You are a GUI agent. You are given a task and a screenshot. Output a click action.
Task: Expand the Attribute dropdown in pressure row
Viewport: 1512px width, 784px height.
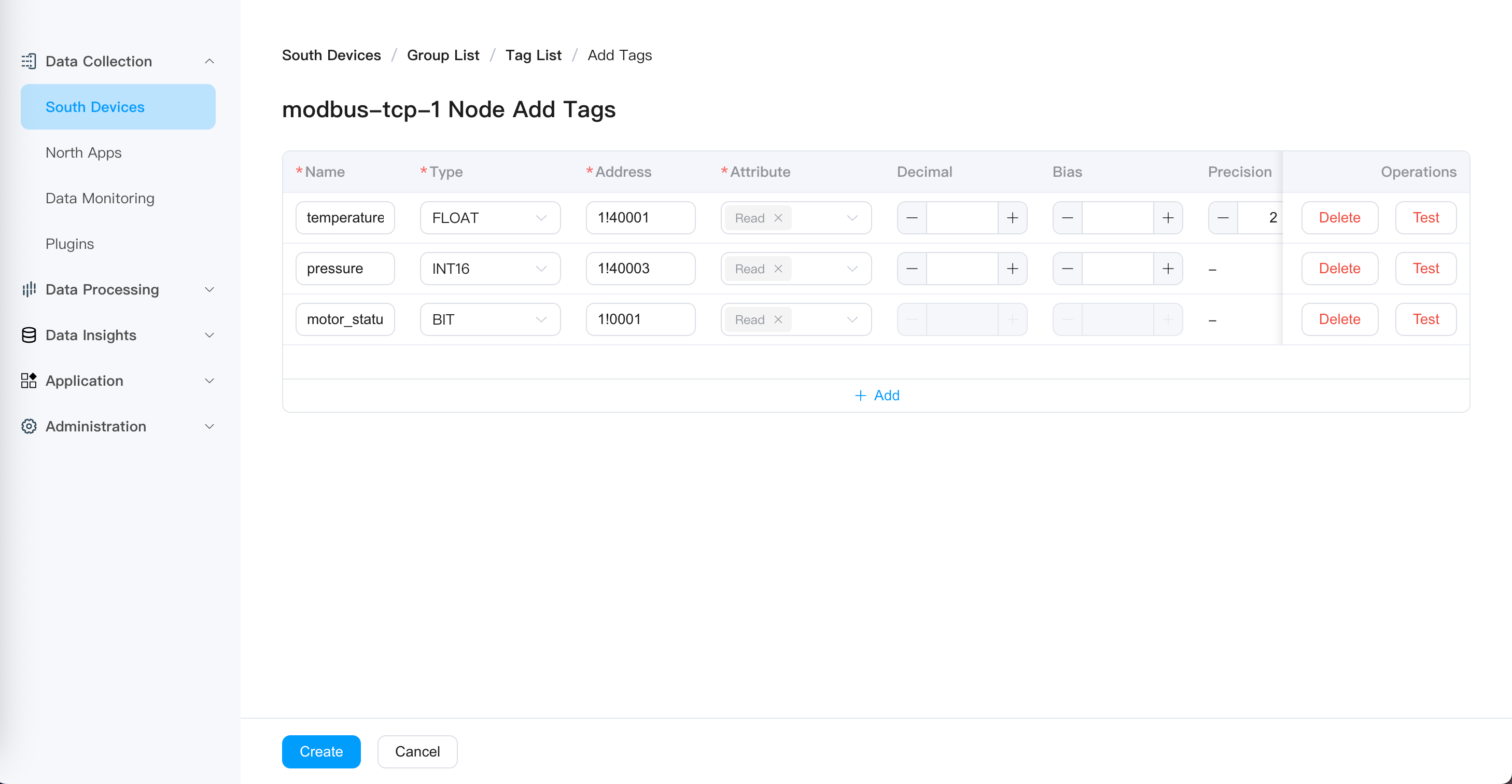pos(852,268)
